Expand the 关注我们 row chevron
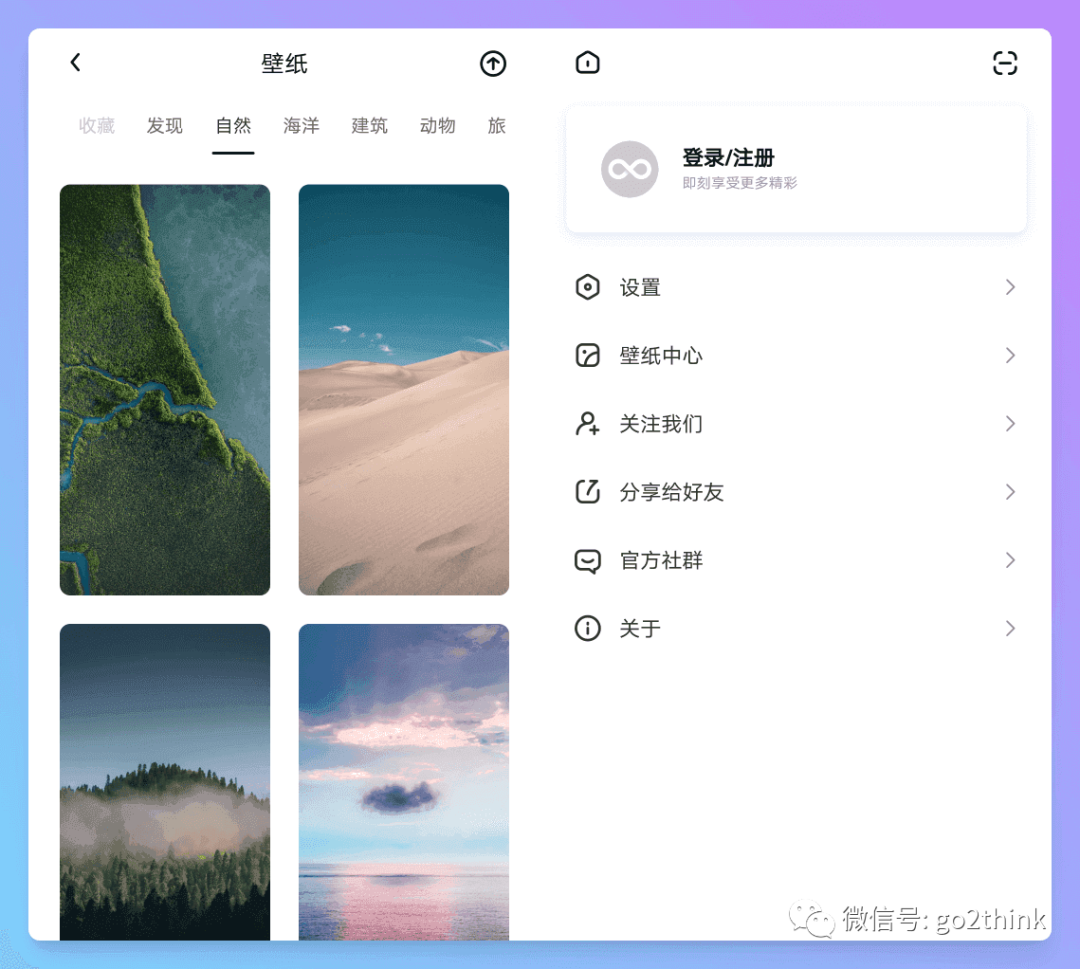This screenshot has width=1080, height=969. [1010, 424]
